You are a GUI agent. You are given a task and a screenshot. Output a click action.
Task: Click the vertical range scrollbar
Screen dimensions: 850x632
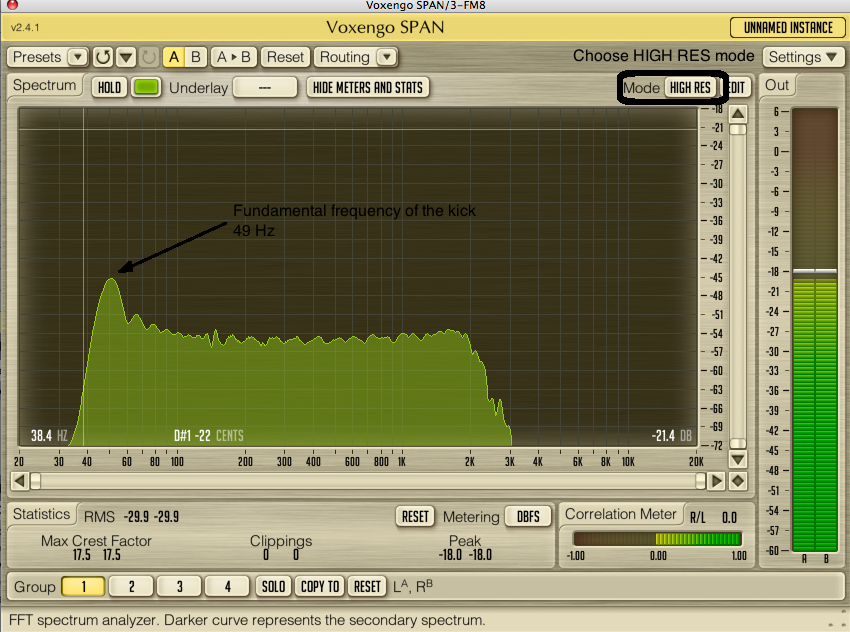click(738, 287)
